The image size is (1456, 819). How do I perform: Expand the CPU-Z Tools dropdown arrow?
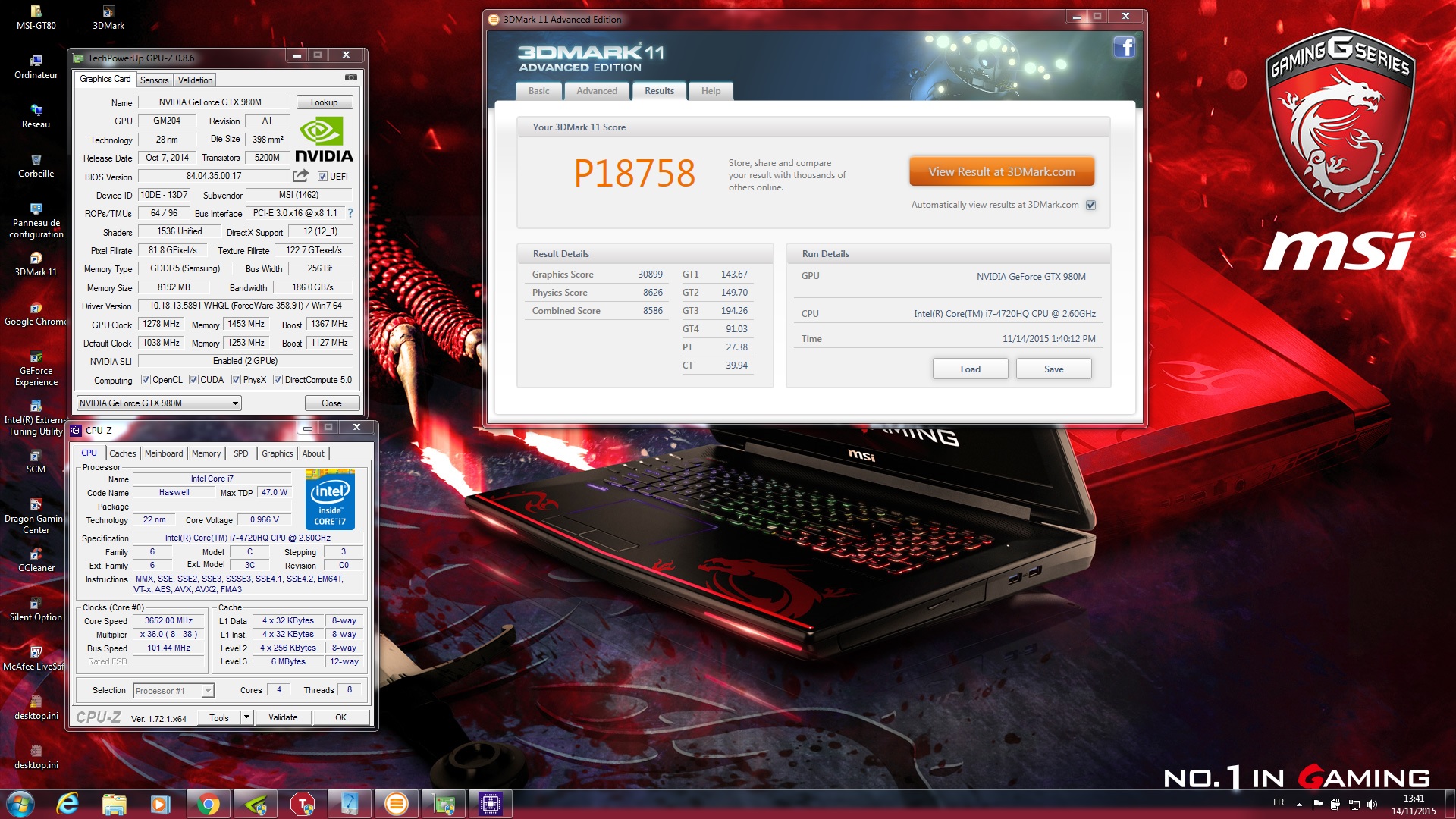tap(246, 717)
